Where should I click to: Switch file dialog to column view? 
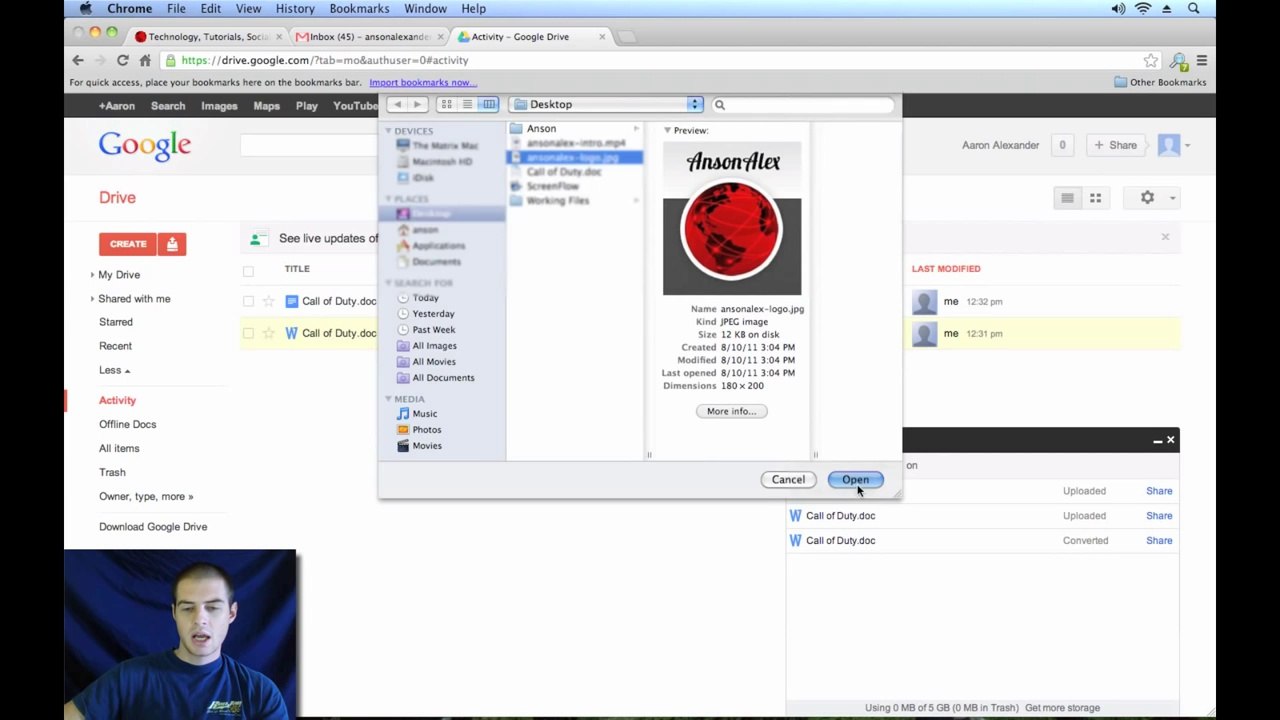coord(488,104)
